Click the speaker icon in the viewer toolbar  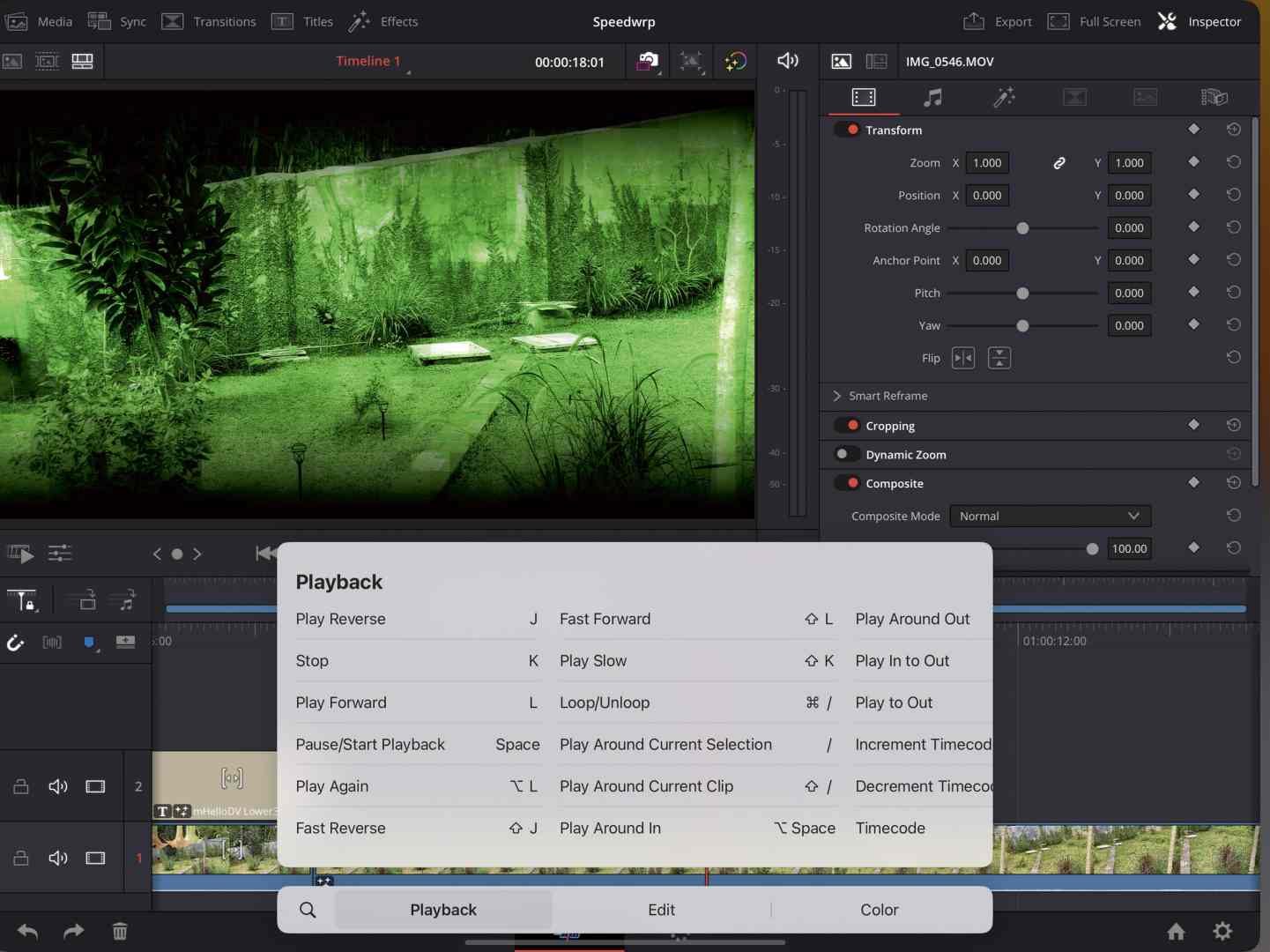click(787, 61)
